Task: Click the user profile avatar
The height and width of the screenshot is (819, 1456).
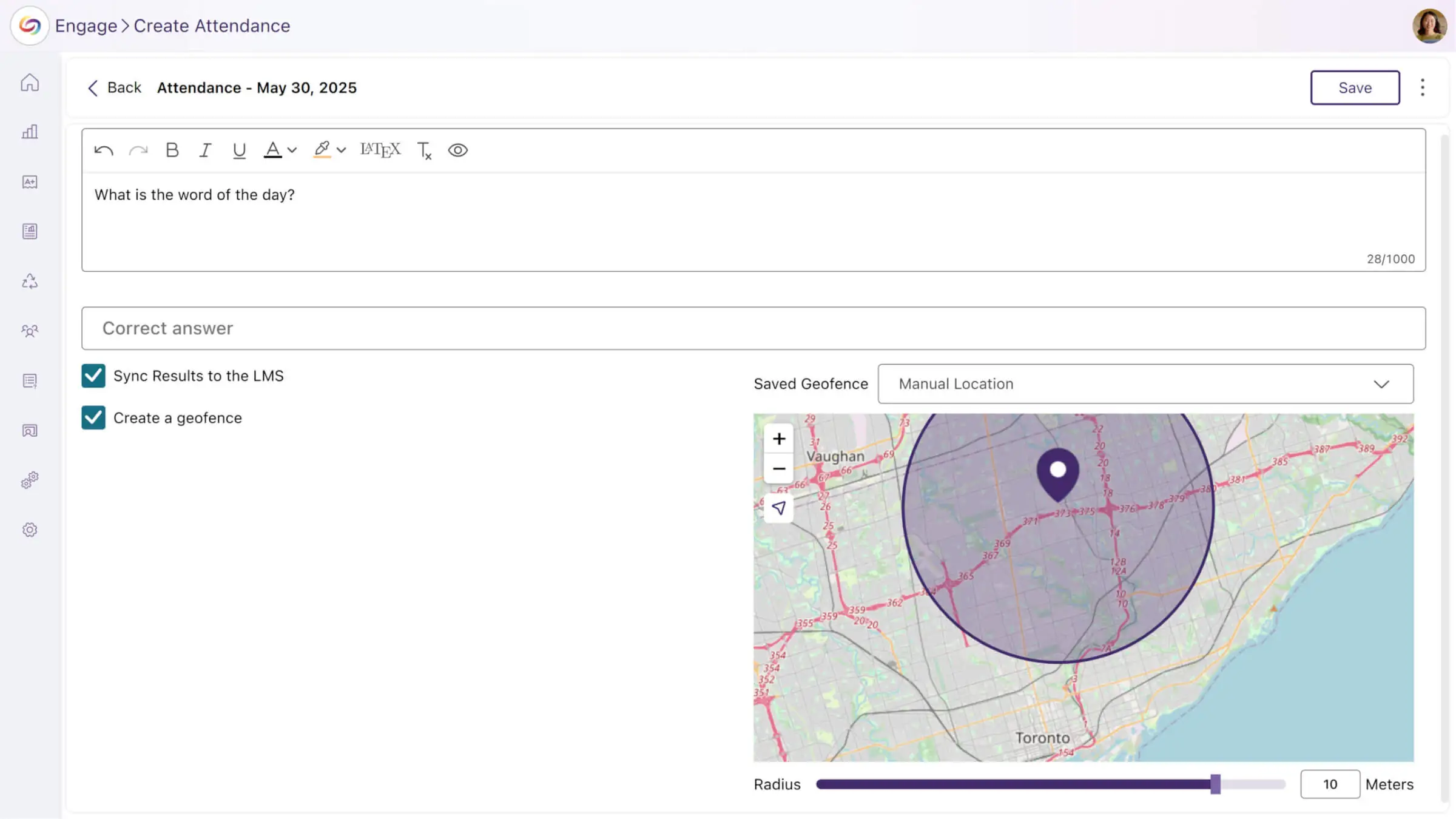Action: coord(1430,25)
